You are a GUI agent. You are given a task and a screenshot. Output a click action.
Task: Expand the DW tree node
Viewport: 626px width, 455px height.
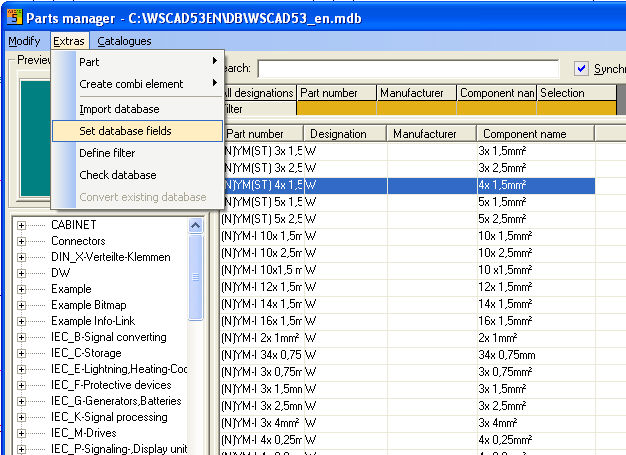pyautogui.click(x=22, y=273)
